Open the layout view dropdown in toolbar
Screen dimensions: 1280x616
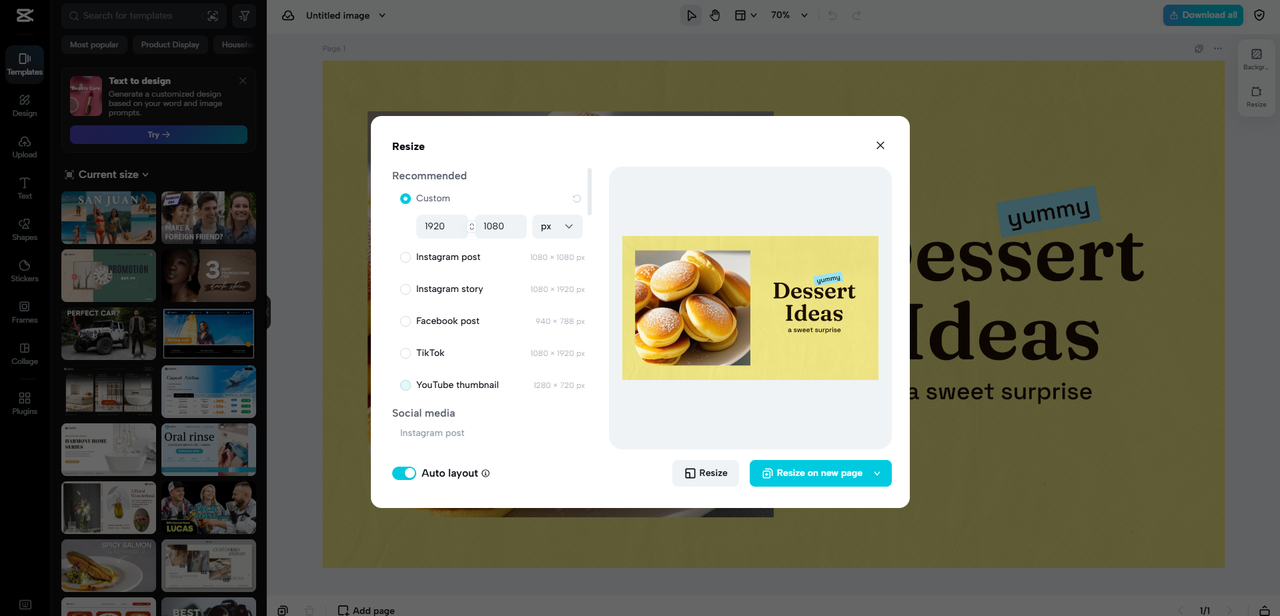(x=746, y=15)
